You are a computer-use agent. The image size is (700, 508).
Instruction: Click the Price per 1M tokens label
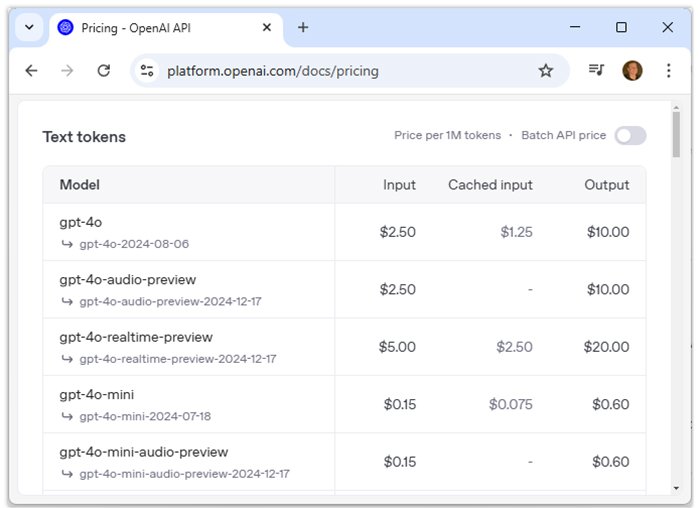point(447,135)
